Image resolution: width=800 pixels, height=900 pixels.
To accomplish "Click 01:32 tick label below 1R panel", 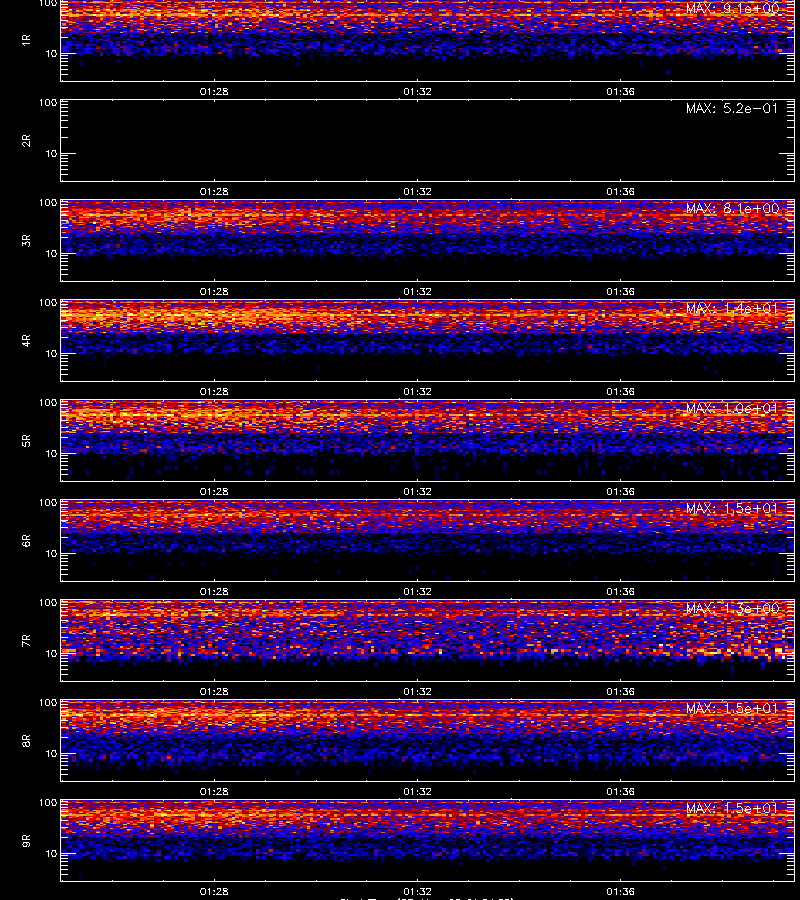I will click(x=417, y=91).
